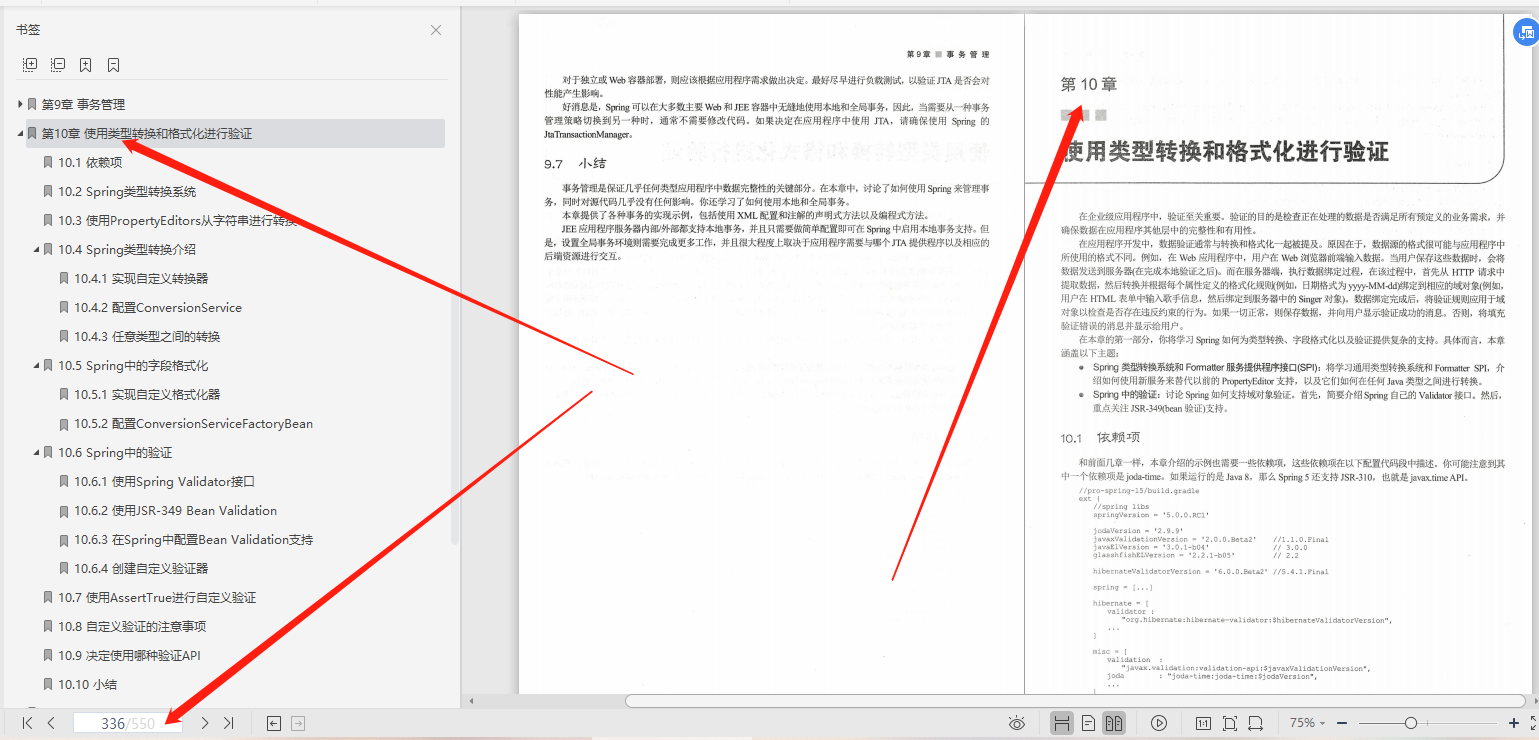
Task: Go to the next page
Action: click(x=205, y=723)
